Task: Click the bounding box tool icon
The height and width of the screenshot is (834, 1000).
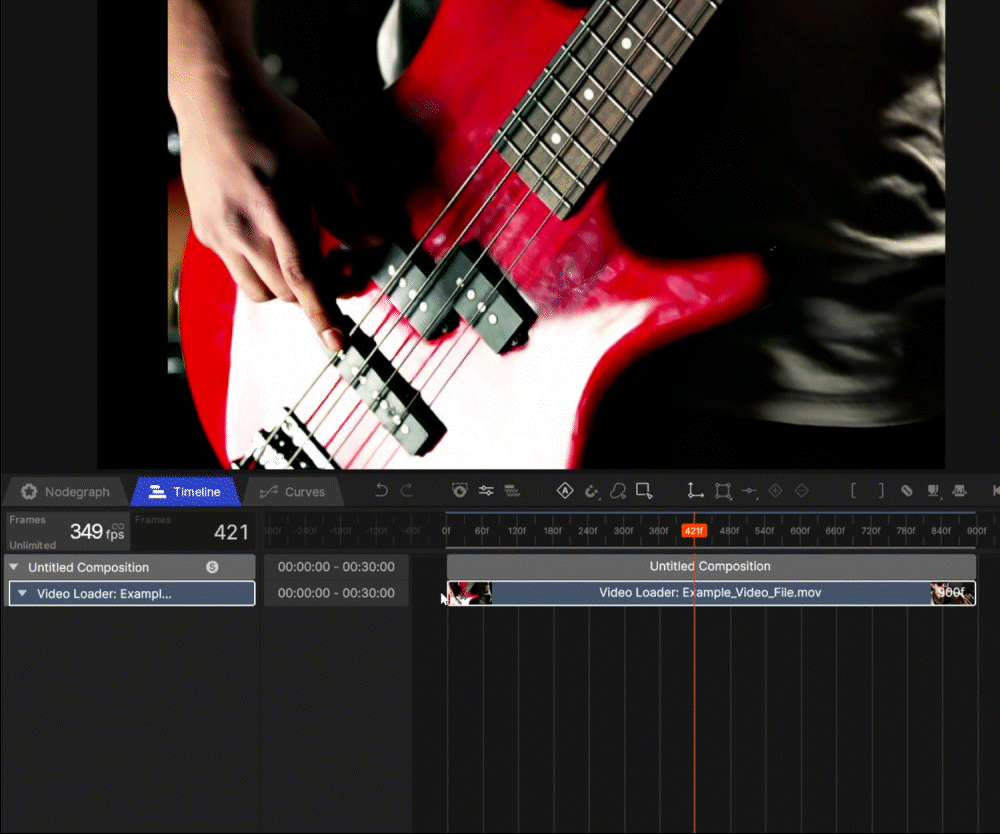Action: point(723,491)
